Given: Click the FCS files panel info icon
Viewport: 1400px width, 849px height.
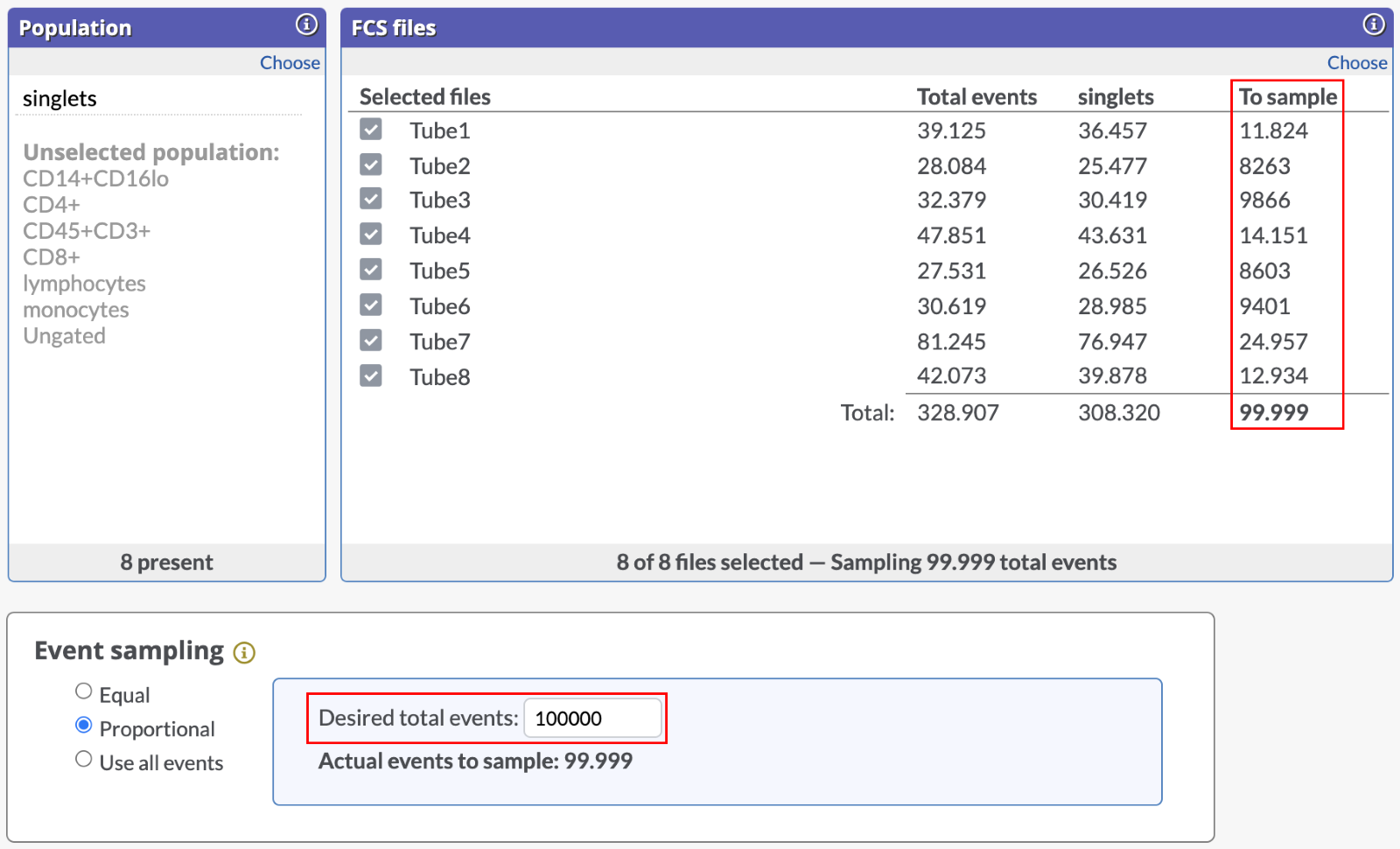Looking at the screenshot, I should pyautogui.click(x=1374, y=25).
